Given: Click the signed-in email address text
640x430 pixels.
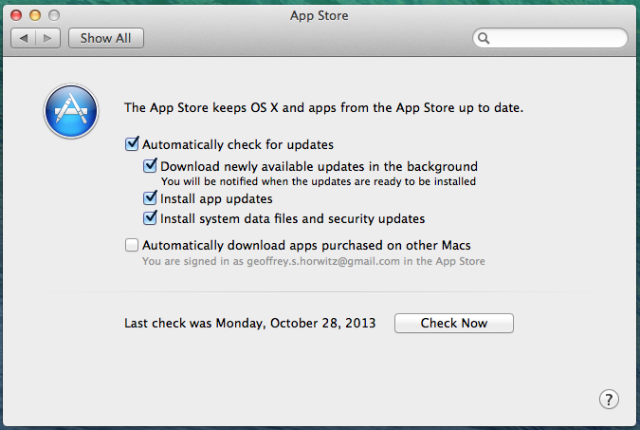Looking at the screenshot, I should click(323, 262).
